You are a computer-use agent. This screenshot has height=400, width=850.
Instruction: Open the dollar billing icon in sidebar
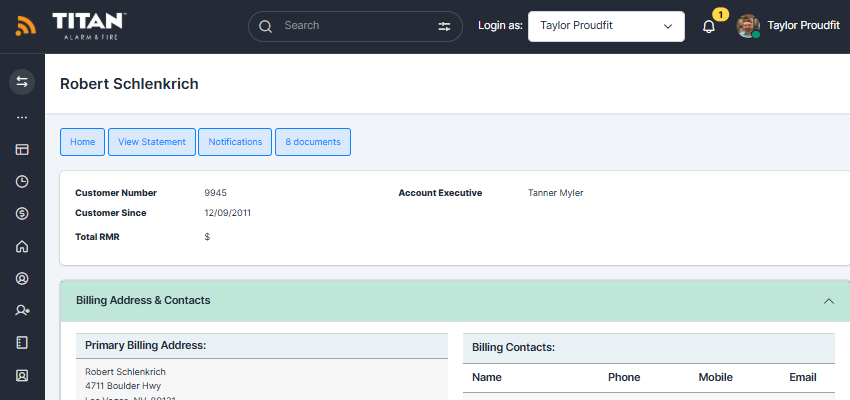click(x=22, y=214)
